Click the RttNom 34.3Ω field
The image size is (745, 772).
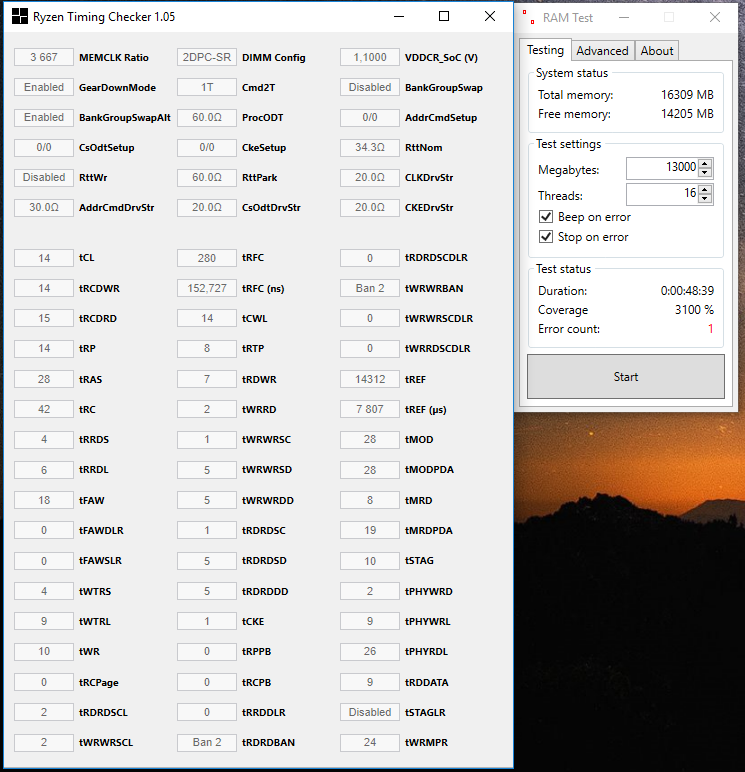coord(370,147)
